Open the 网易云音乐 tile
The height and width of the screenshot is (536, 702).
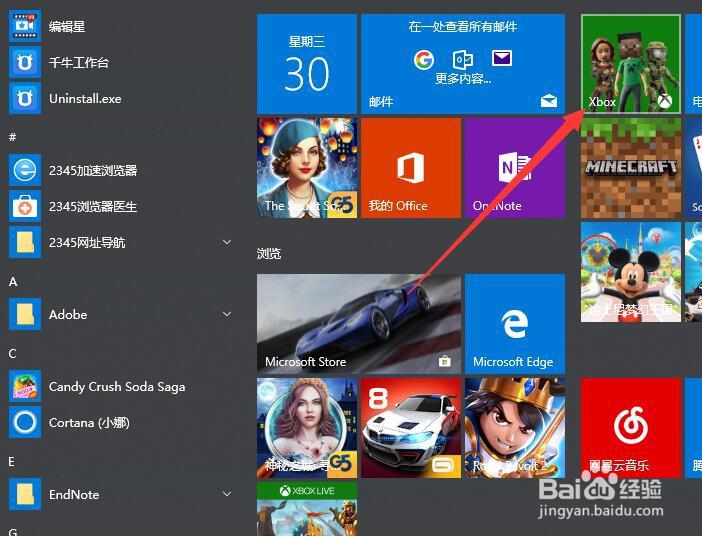pyautogui.click(x=631, y=428)
